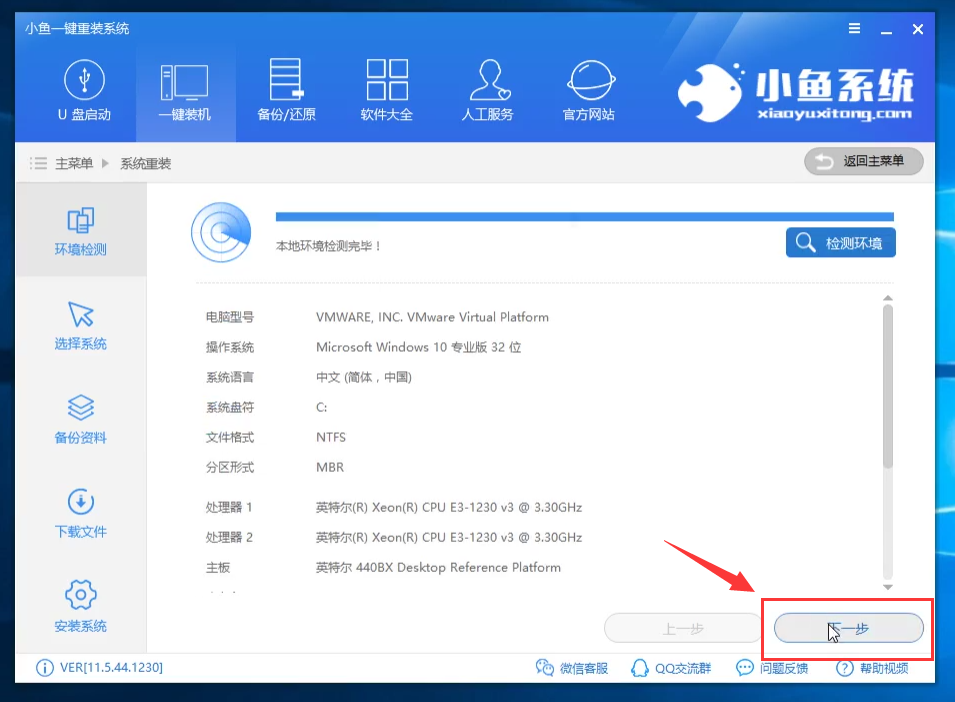Go to the 选择系统 system selection step
This screenshot has height=702, width=955.
click(80, 325)
